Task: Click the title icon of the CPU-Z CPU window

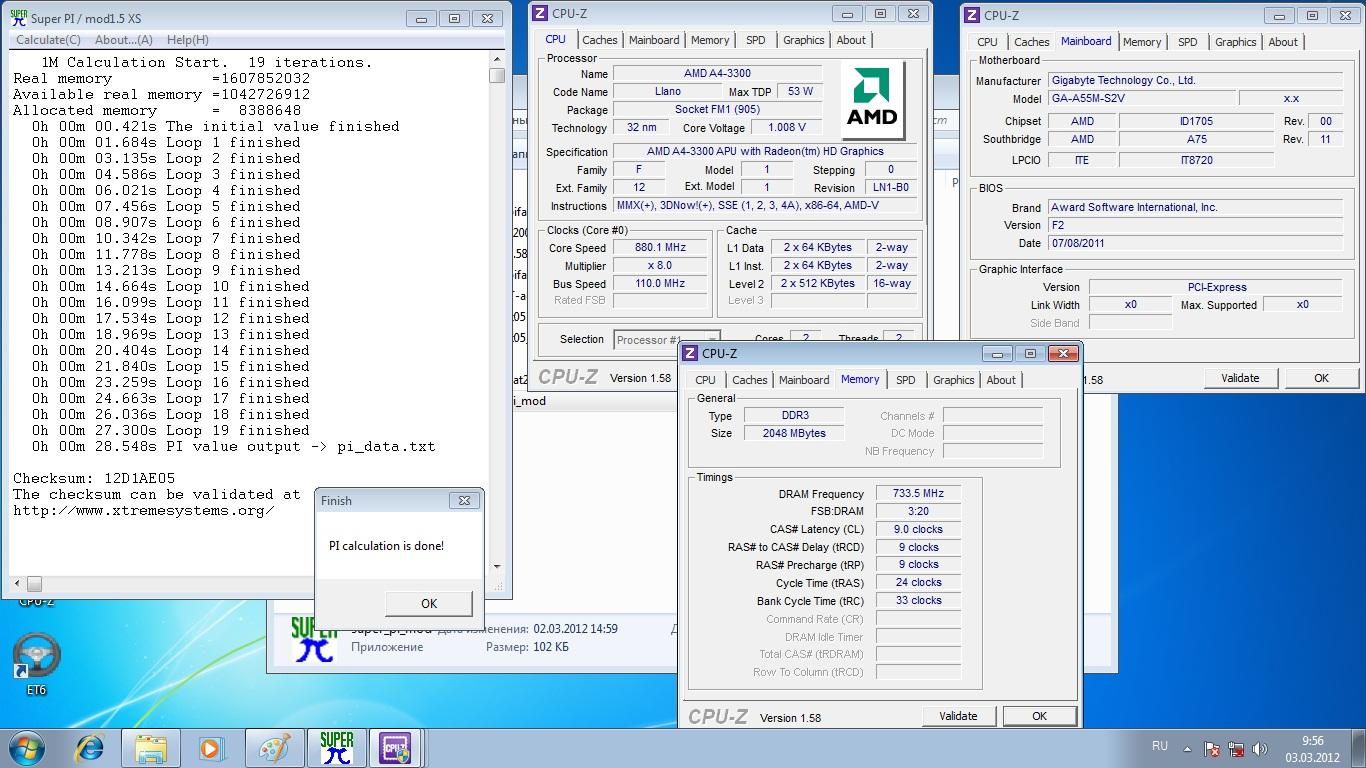Action: click(540, 13)
